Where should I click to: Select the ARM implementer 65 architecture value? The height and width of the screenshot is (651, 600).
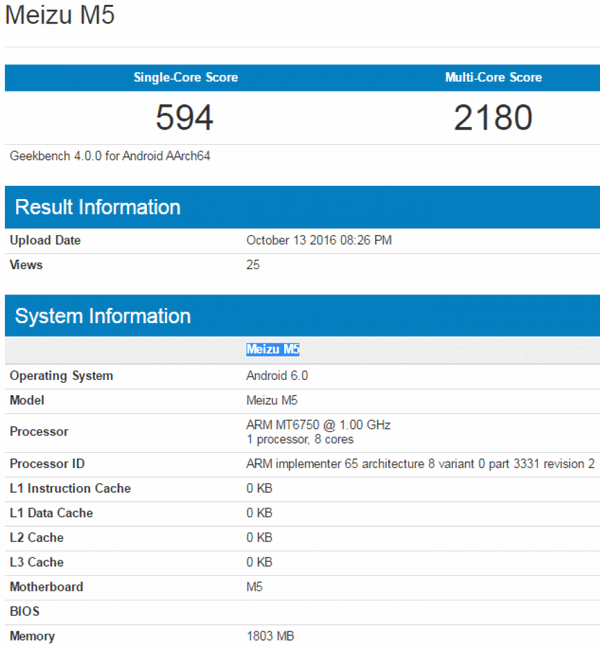pos(420,464)
